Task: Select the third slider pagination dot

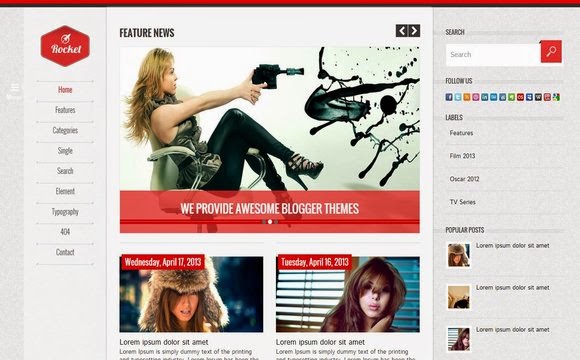Action: pos(276,222)
